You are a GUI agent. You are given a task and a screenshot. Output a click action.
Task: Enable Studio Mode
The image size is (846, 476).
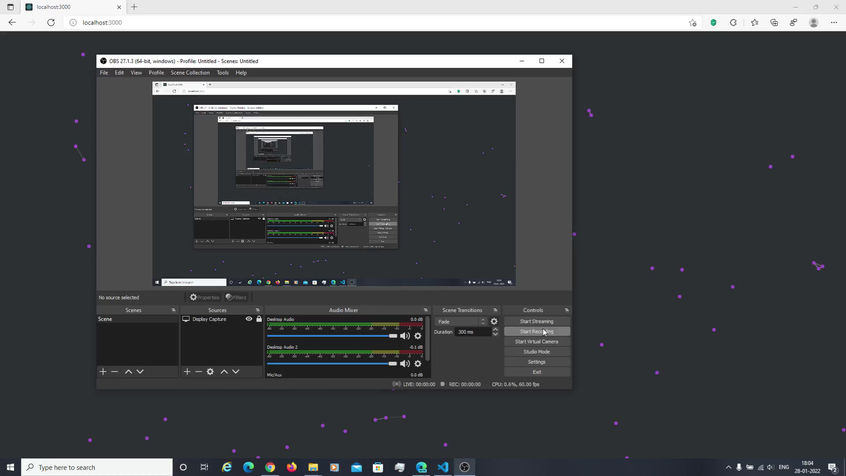[x=536, y=352]
